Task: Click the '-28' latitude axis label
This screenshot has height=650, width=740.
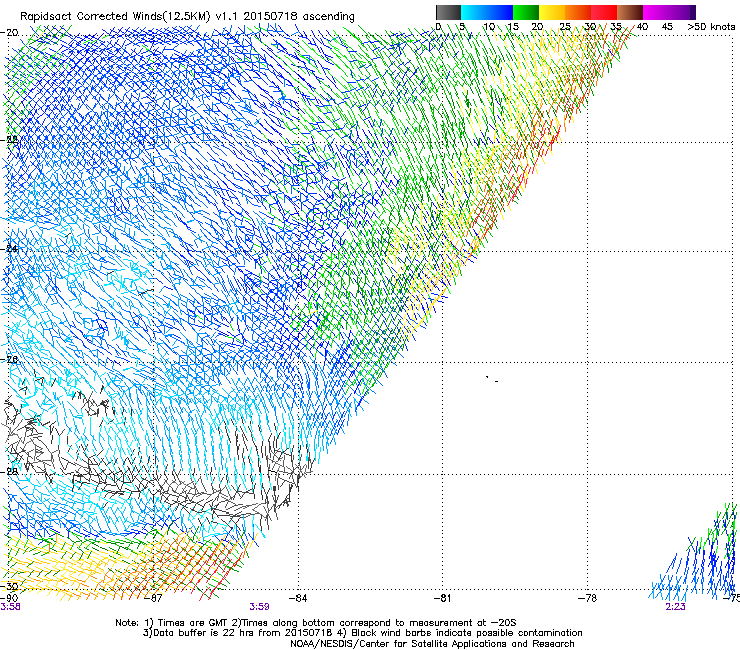Action: (10, 471)
